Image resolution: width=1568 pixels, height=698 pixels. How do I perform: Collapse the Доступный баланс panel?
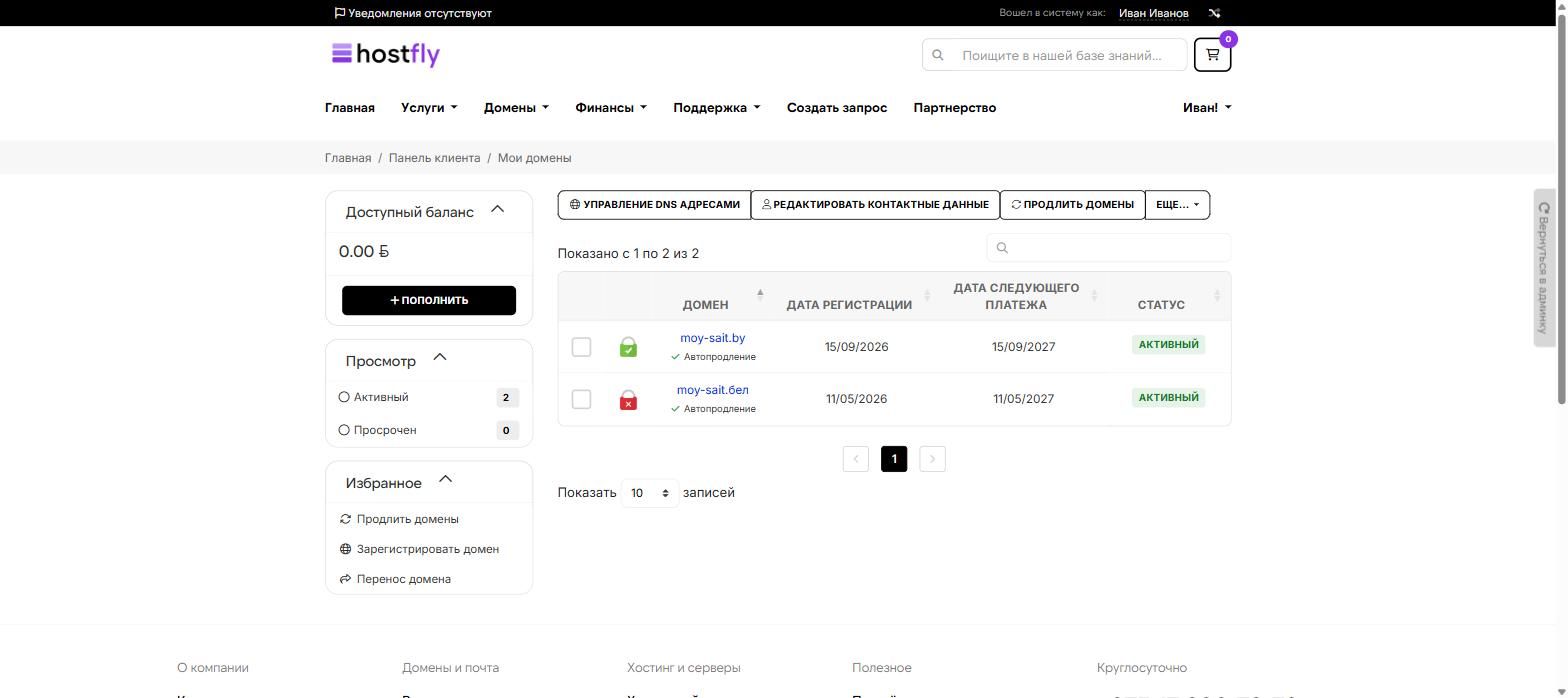[x=498, y=210]
